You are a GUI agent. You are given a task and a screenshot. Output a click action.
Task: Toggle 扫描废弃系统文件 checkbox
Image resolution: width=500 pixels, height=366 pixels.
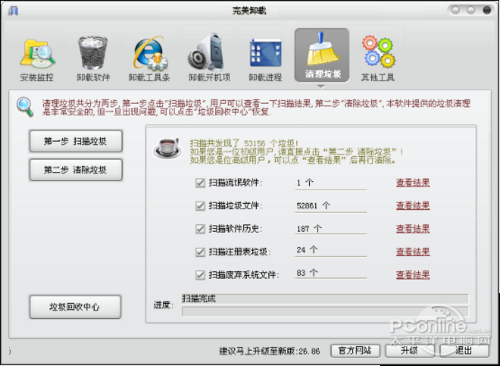click(200, 275)
